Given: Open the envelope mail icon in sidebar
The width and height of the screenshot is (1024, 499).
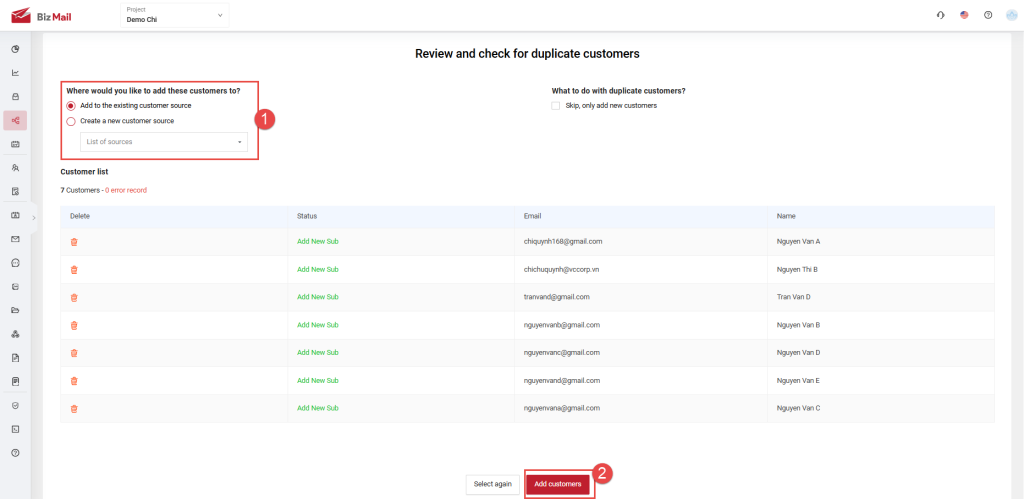Looking at the screenshot, I should 15,239.
